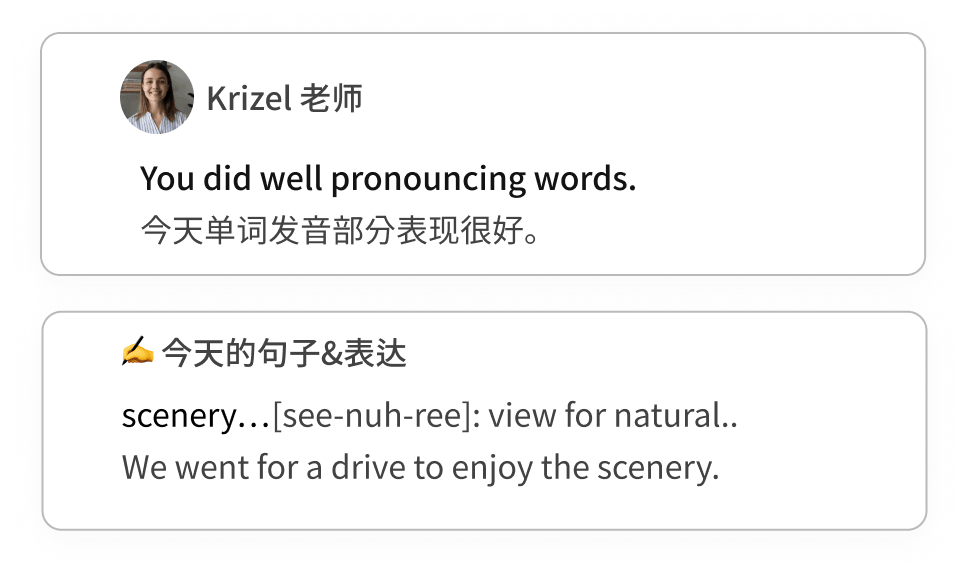Click the 老师 characters after Krizel

point(331,99)
